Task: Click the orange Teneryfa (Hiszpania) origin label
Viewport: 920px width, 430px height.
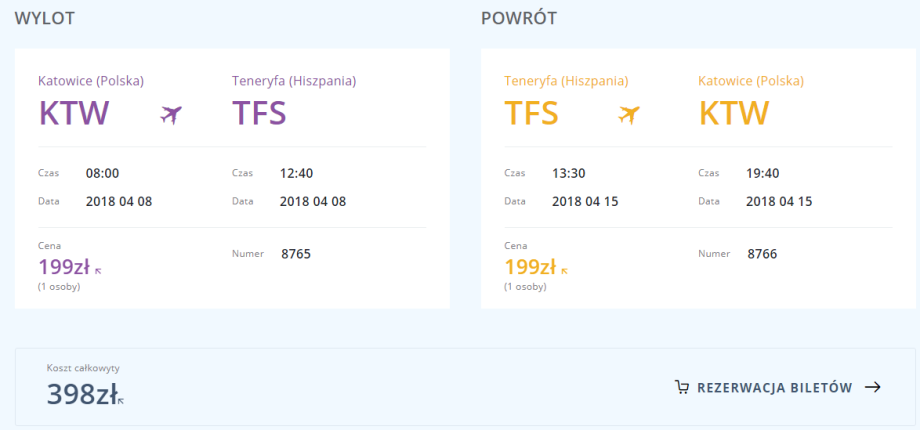Action: click(566, 81)
